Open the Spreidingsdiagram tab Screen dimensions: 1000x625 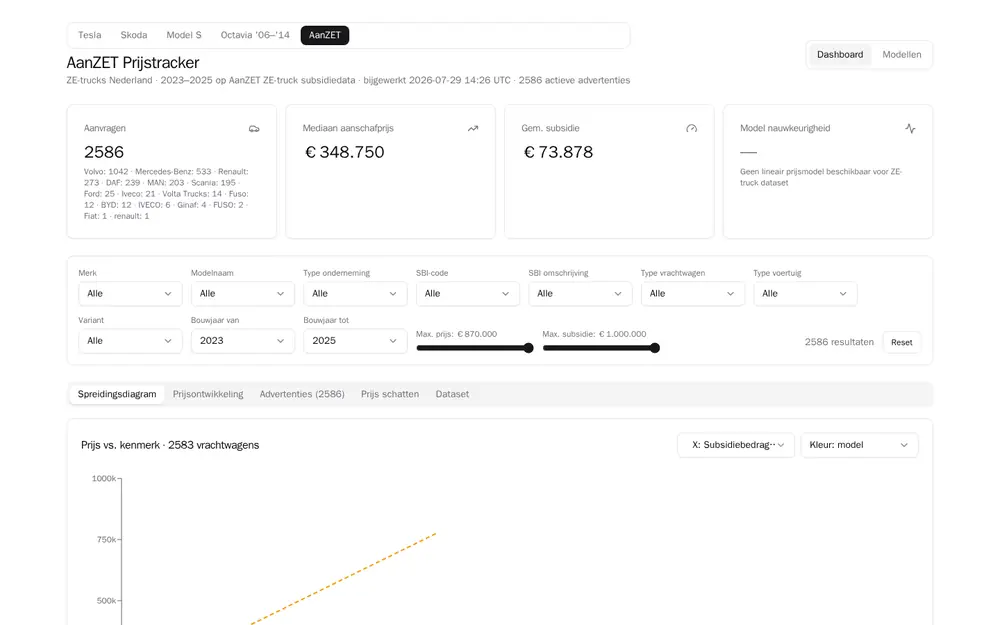[117, 394]
